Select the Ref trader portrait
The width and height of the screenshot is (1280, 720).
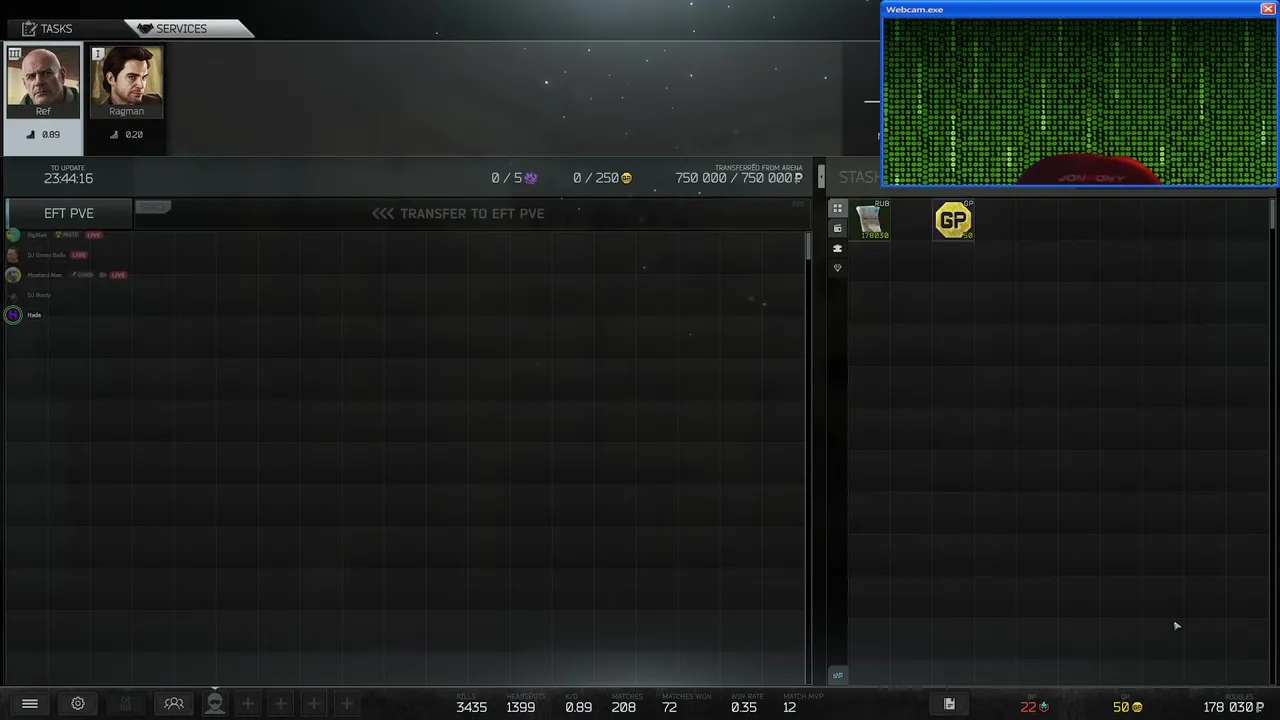pos(43,83)
